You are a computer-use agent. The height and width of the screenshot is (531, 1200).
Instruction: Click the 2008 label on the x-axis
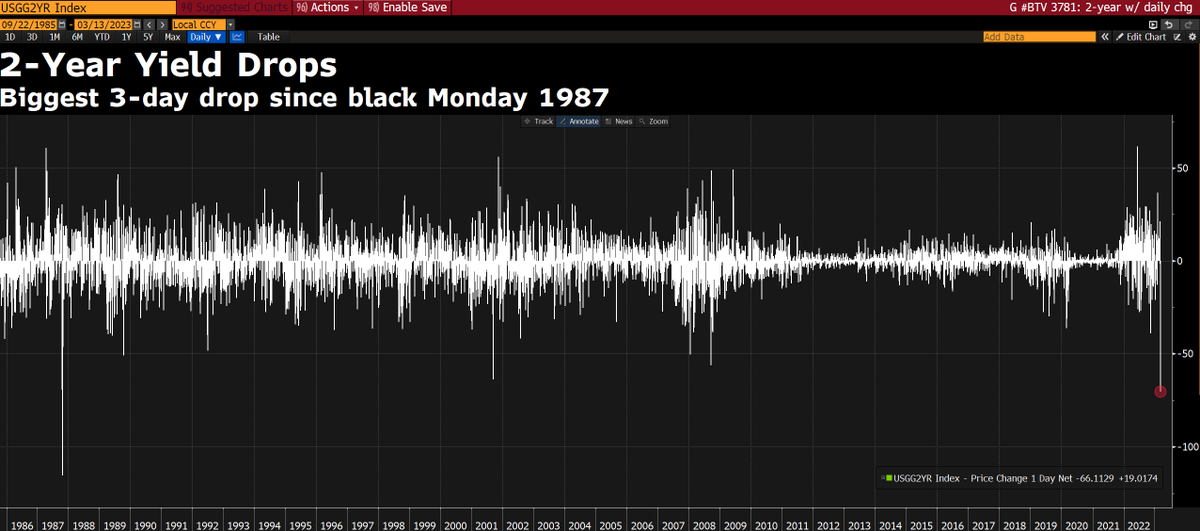[701, 524]
